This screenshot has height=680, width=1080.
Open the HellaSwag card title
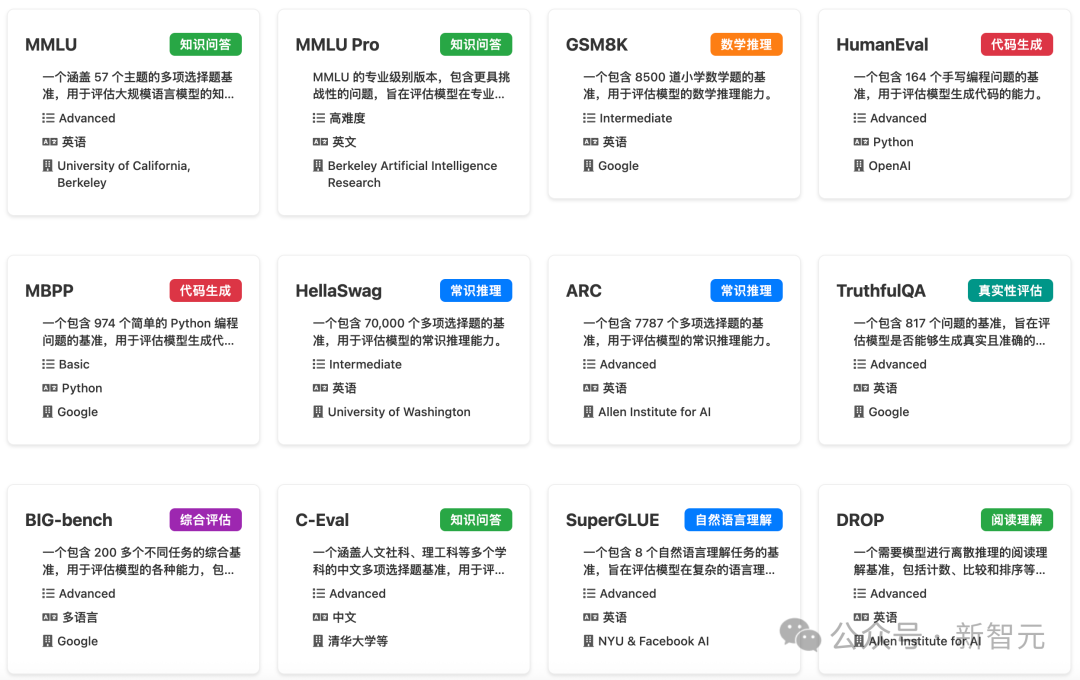coord(338,291)
